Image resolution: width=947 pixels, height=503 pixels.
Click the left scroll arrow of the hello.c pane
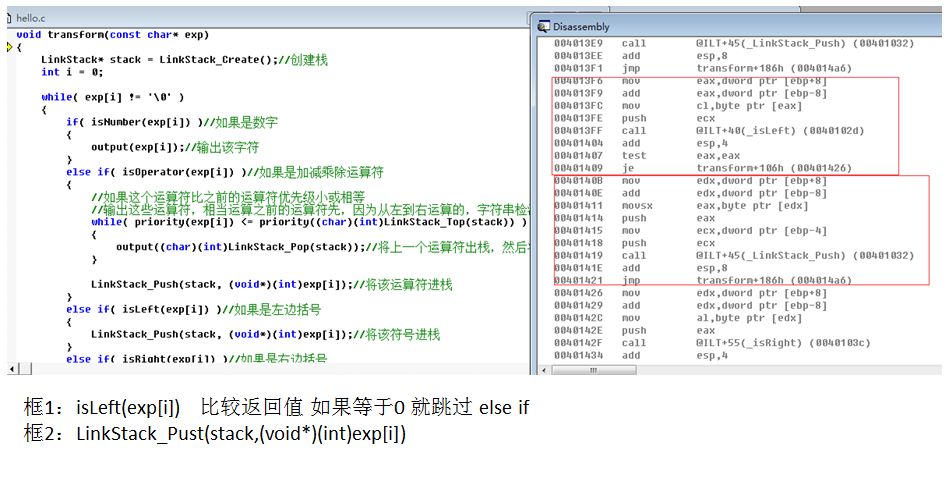(x=12, y=368)
